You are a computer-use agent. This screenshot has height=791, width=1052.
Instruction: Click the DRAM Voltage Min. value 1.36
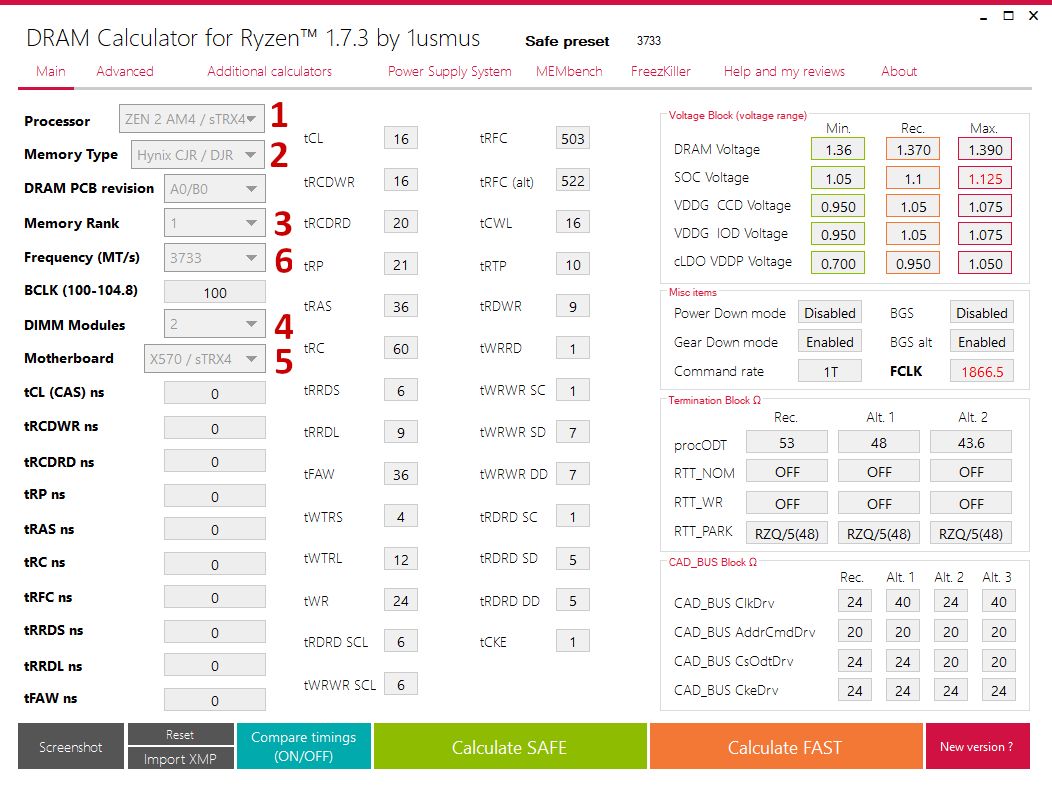[x=838, y=150]
